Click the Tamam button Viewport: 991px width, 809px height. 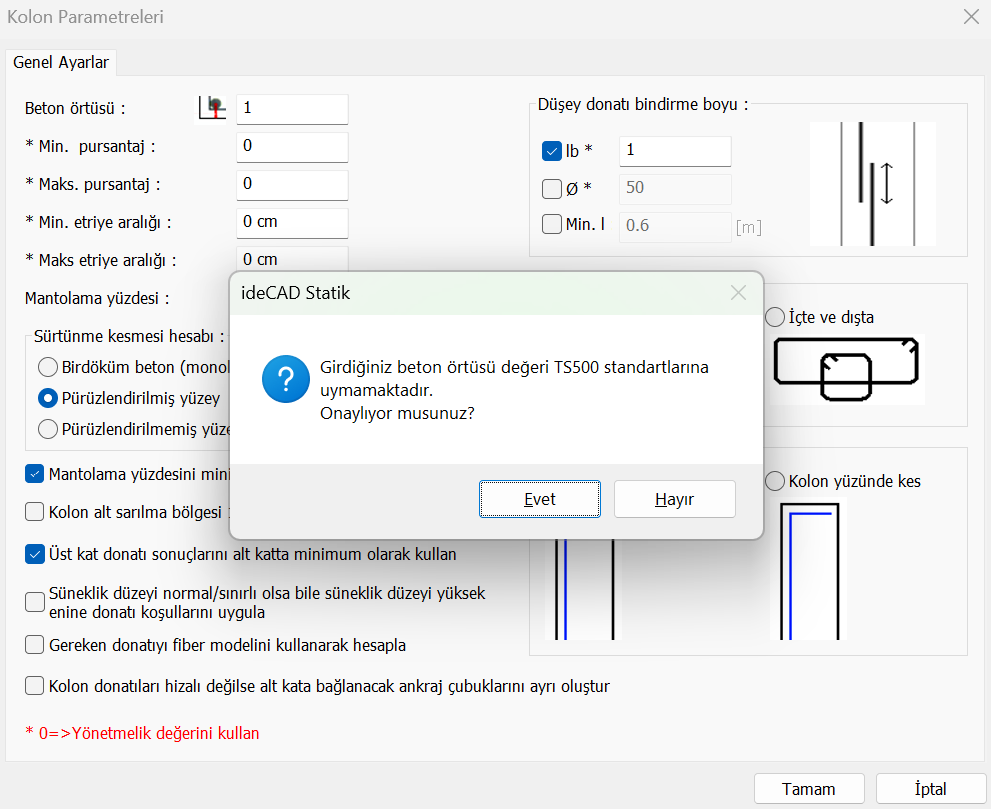coord(809,788)
